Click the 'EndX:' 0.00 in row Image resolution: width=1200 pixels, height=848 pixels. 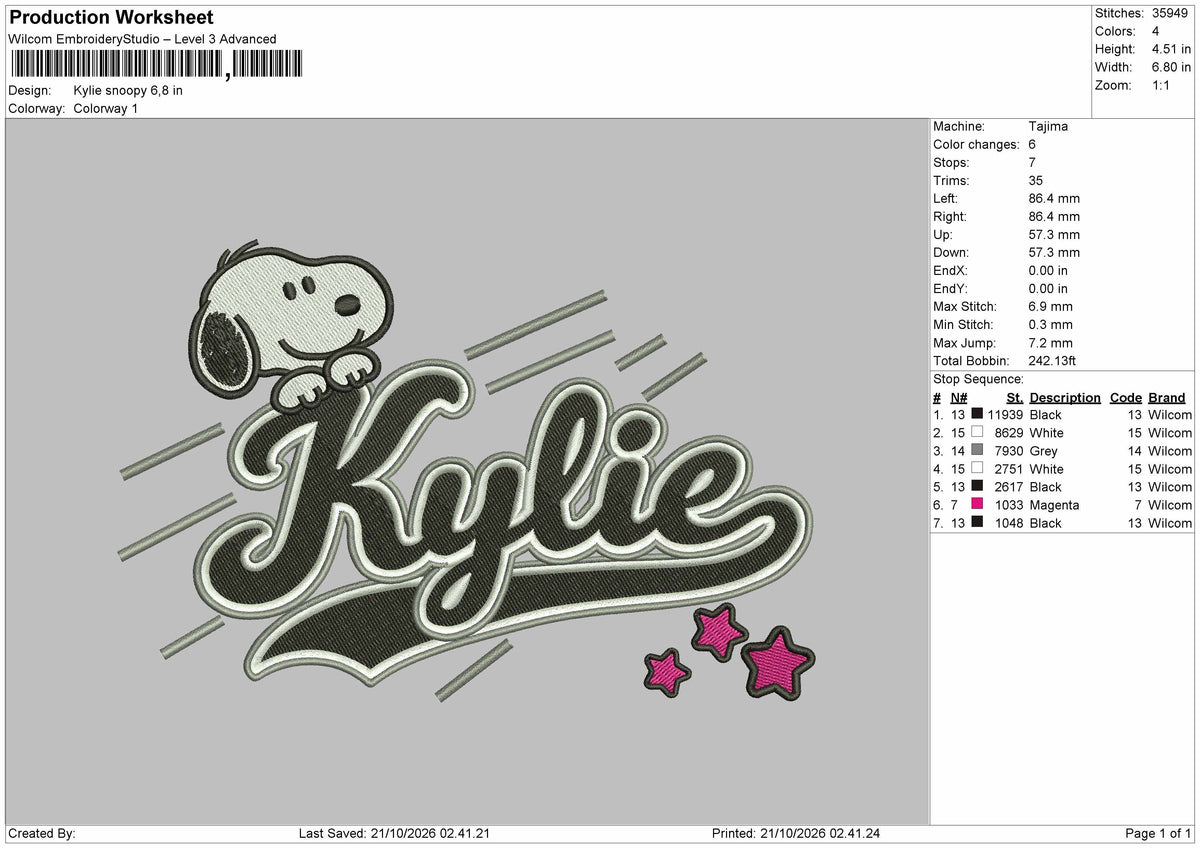1000,270
